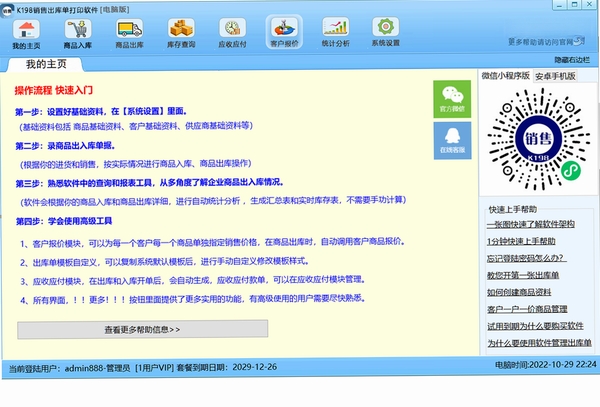Image resolution: width=600 pixels, height=407 pixels.
Task: Open 为什么要使用软件管理出库单 link
Action: coord(539,343)
